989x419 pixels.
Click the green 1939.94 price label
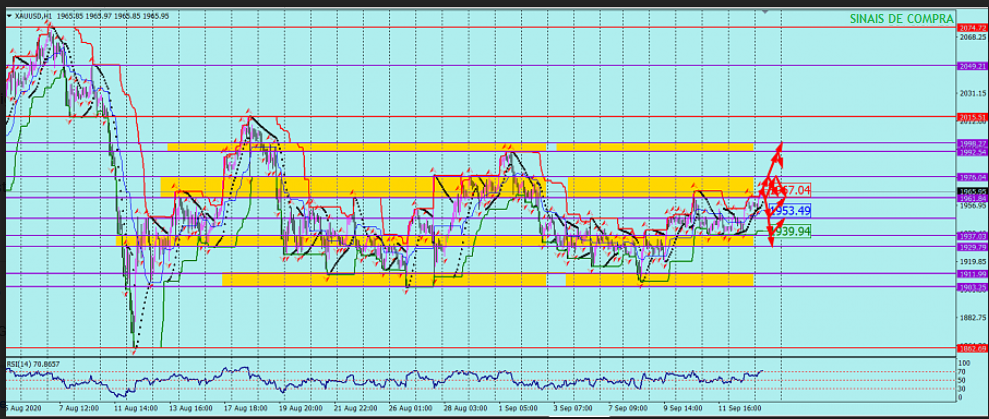(x=790, y=231)
